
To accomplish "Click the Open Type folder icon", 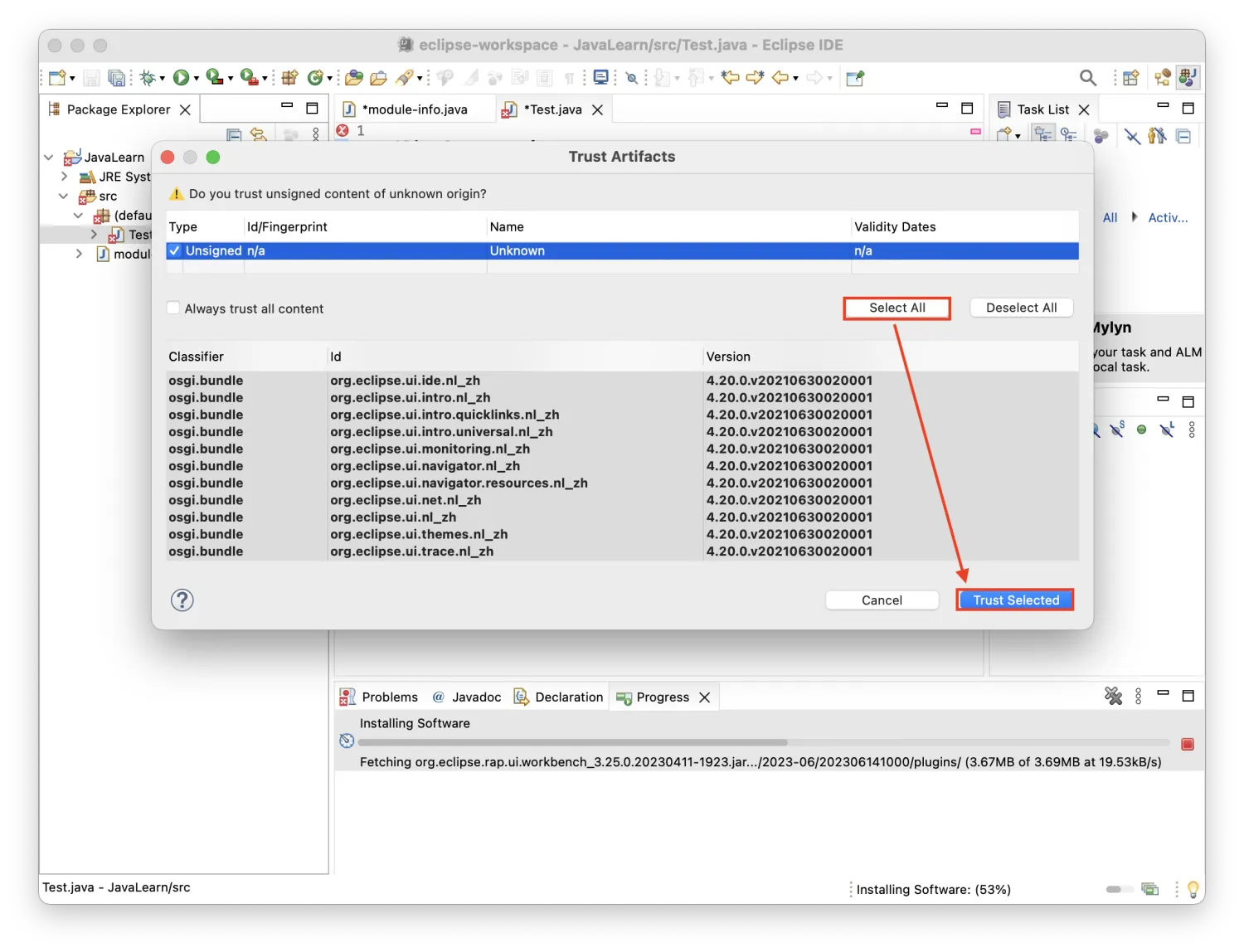I will 354,78.
